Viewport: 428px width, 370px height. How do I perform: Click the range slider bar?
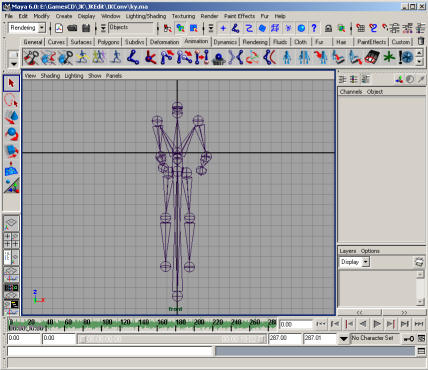[x=172, y=339]
